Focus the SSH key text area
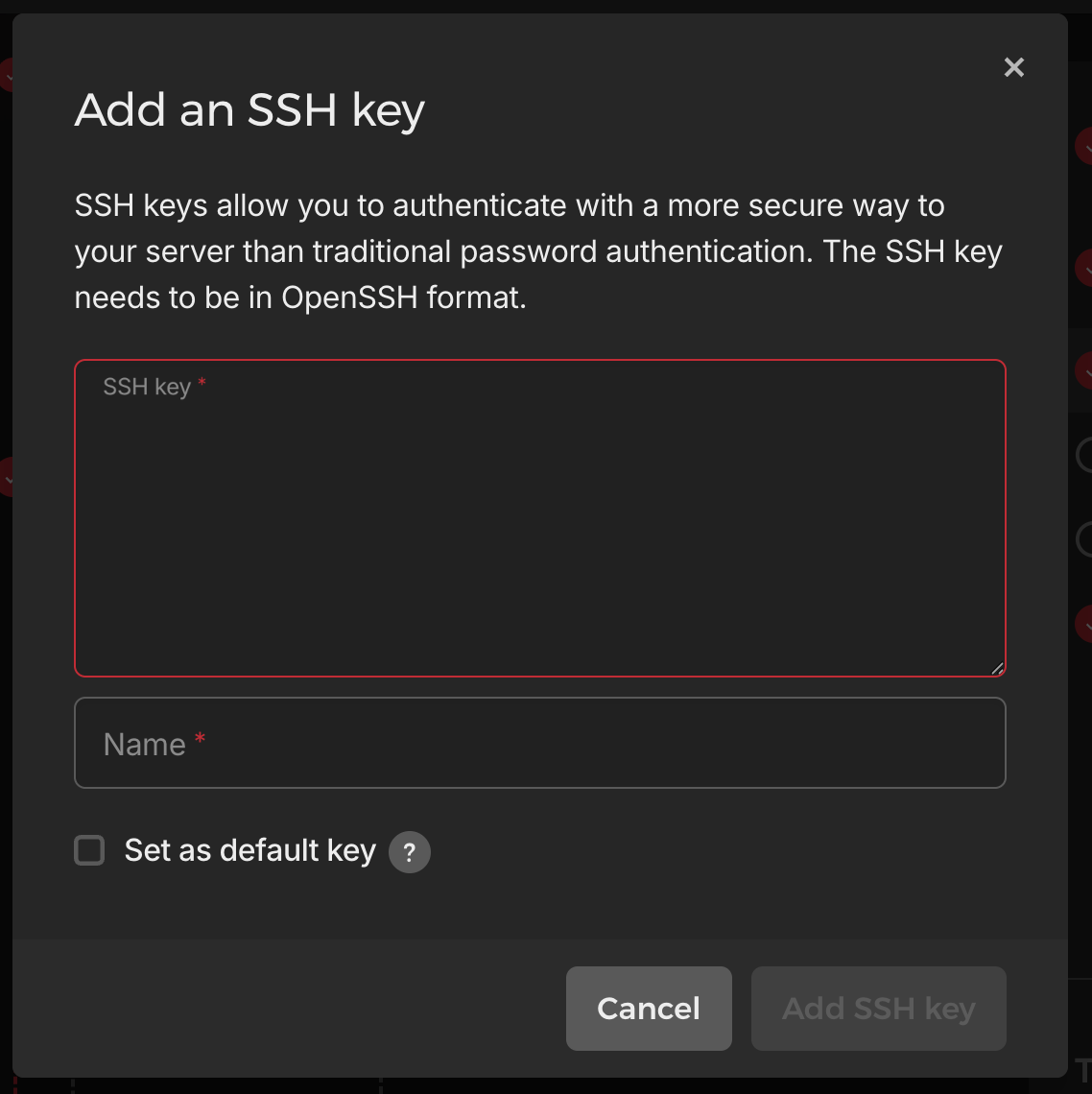 (x=539, y=516)
